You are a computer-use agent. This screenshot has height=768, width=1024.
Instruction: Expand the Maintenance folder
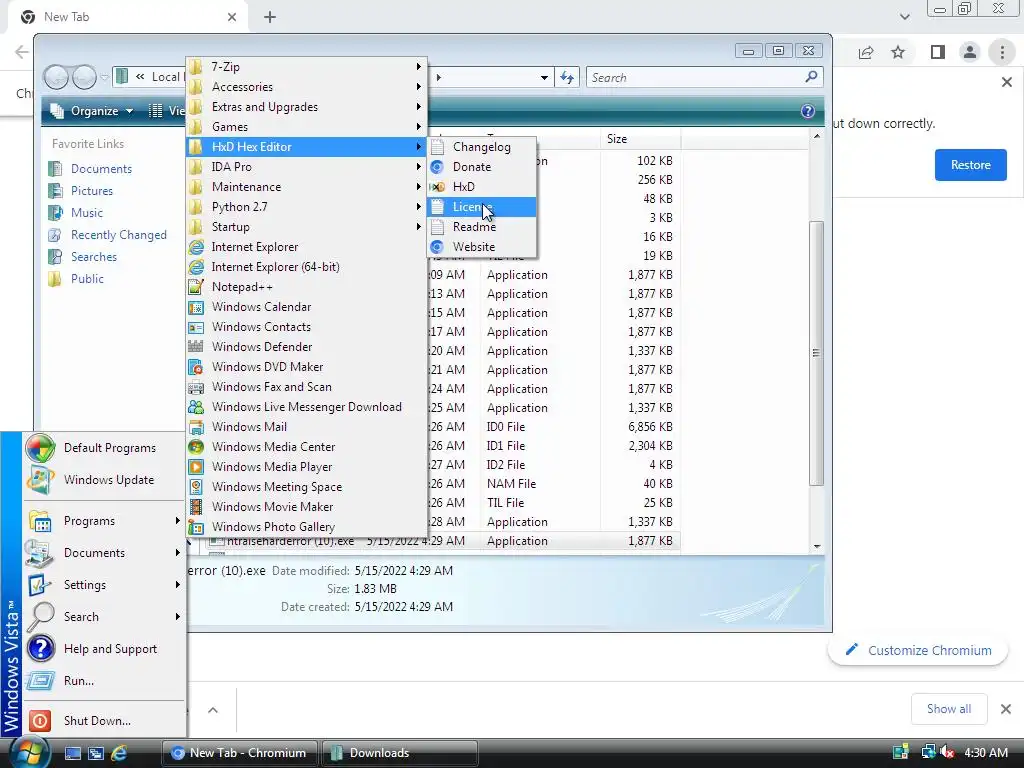(307, 187)
